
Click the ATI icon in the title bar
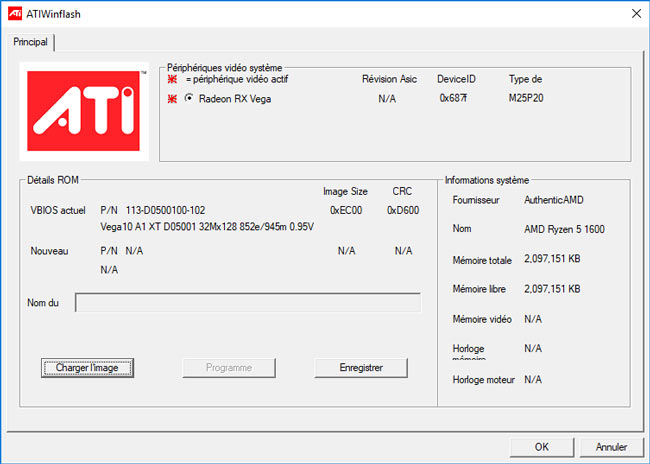coord(14,12)
